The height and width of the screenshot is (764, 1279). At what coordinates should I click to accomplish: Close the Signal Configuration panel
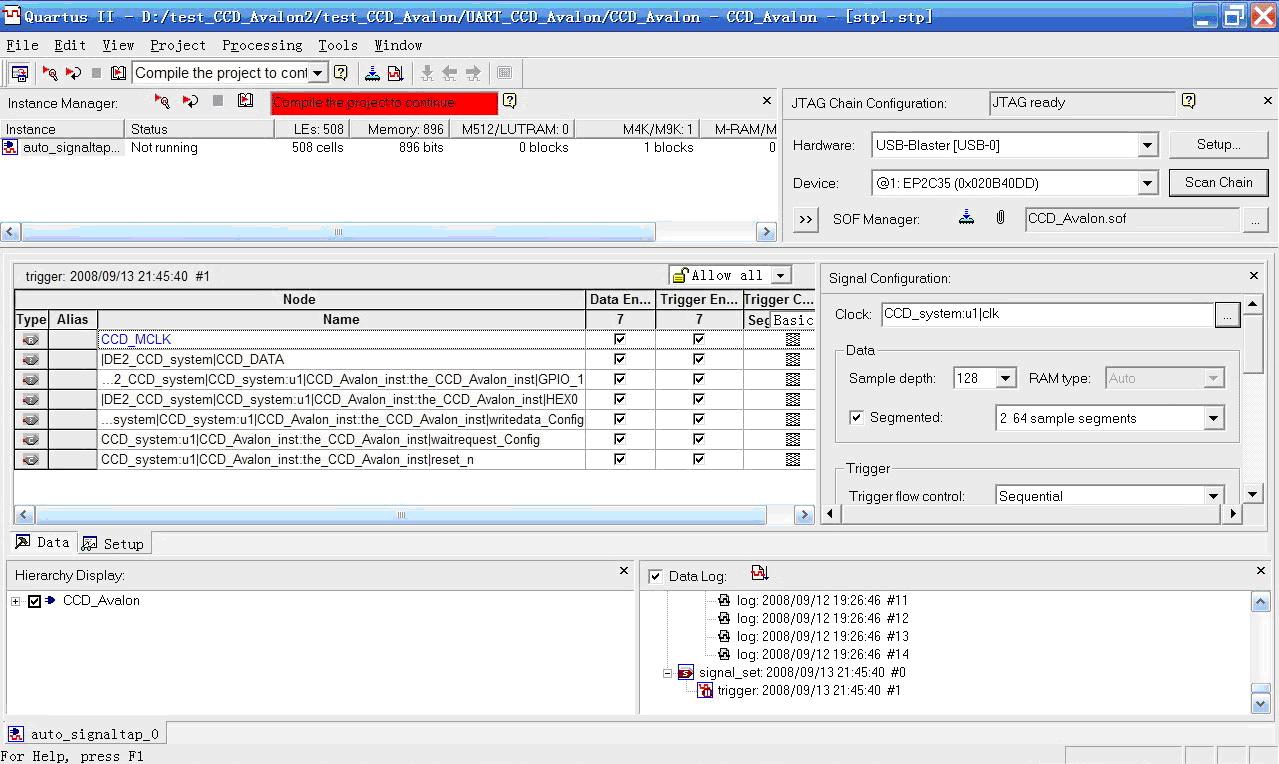[1254, 276]
